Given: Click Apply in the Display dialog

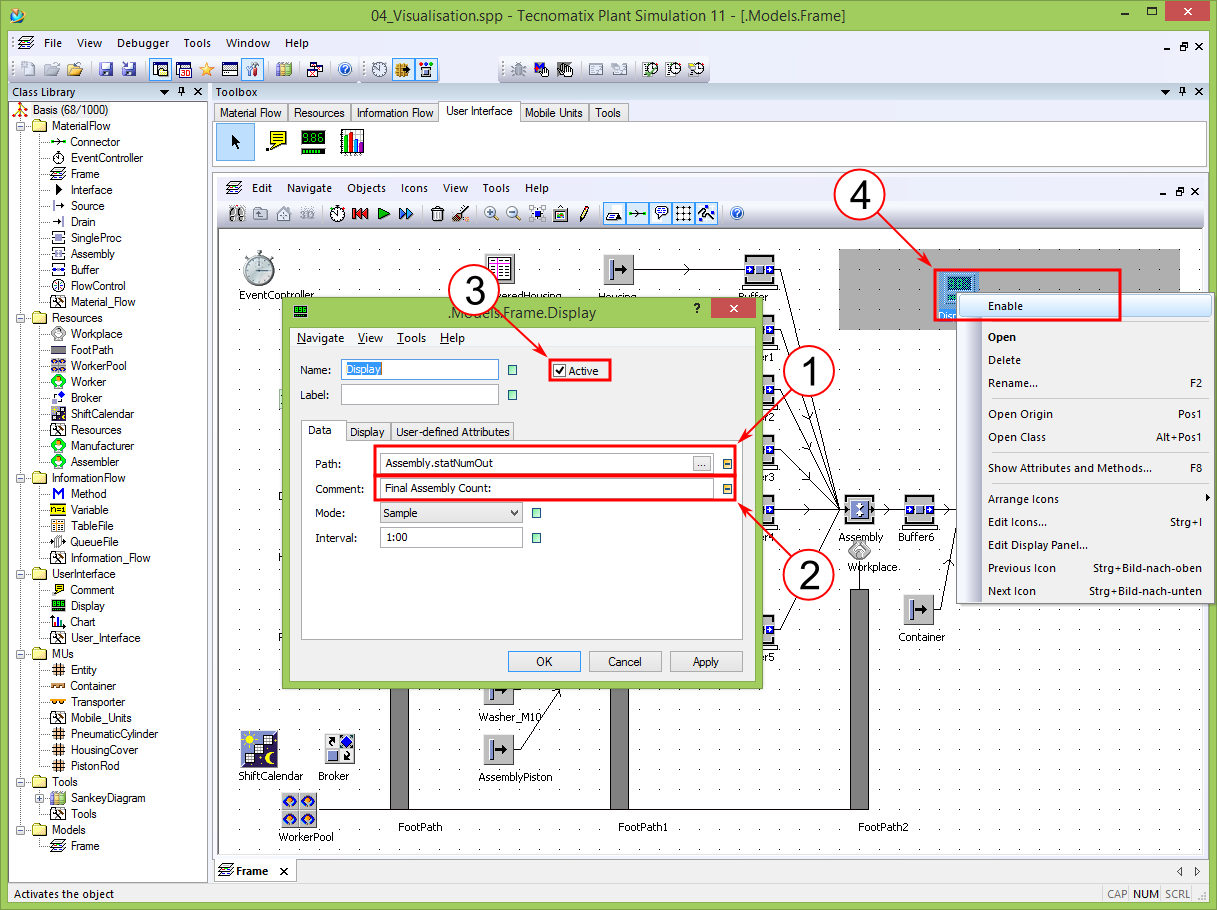Looking at the screenshot, I should pos(706,661).
